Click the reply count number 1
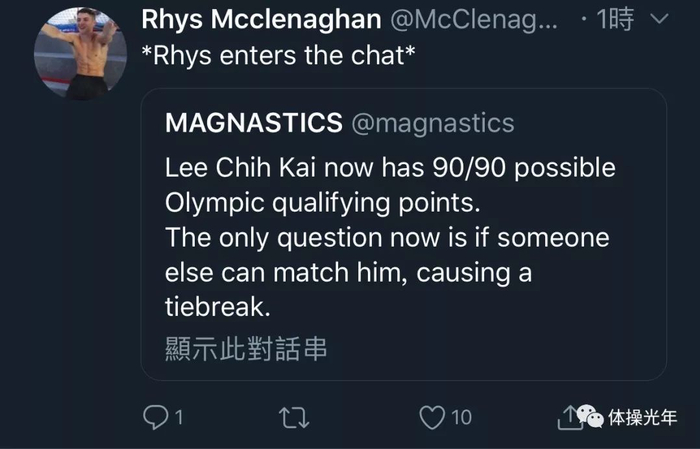Screen dimensions: 700x449 [x=178, y=416]
